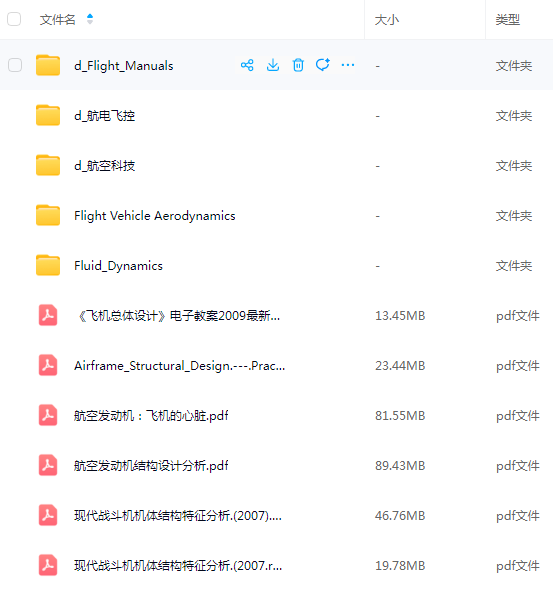Click the PDF icon for Airframe_Structural_Design
Image resolution: width=553 pixels, height=616 pixels.
tap(48, 365)
